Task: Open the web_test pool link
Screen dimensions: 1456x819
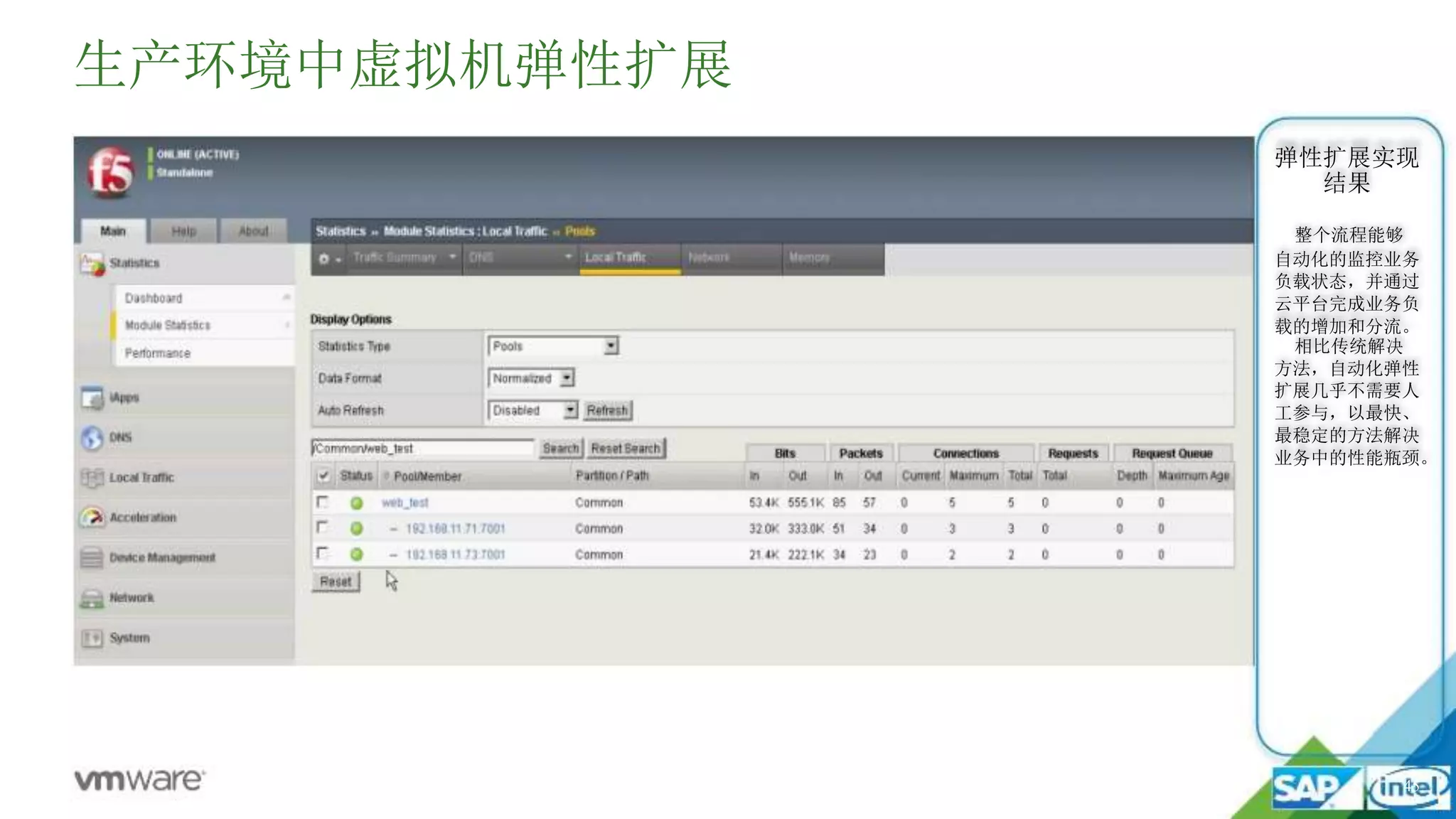Action: [x=405, y=503]
